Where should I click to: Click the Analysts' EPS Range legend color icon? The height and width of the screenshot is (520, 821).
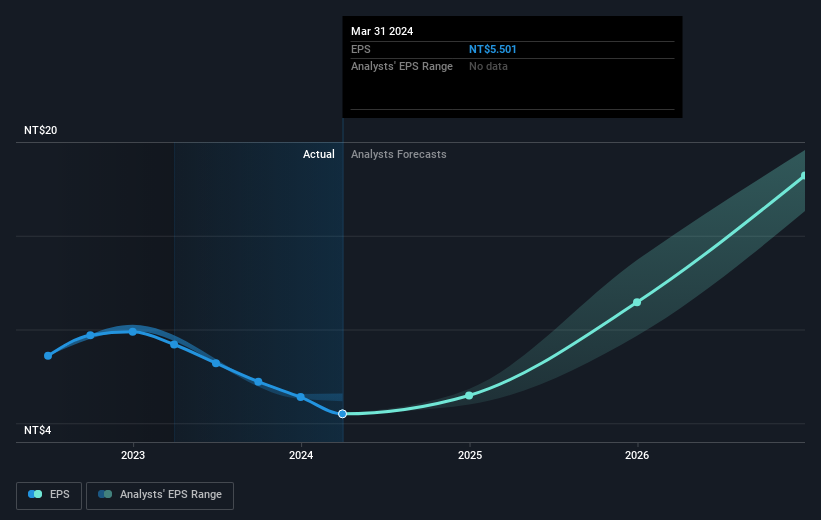point(105,494)
